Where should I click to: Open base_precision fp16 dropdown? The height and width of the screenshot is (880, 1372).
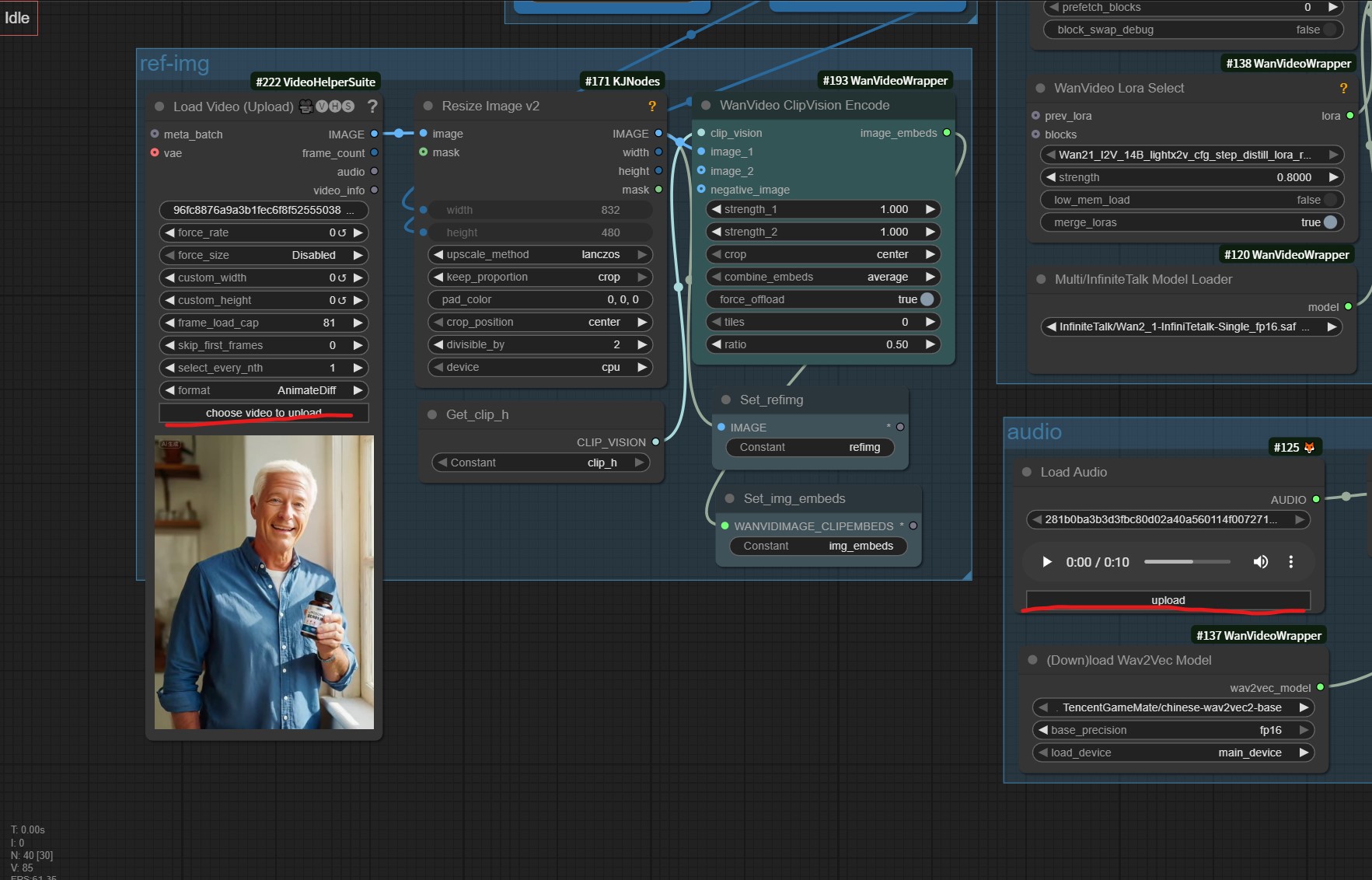(x=1173, y=730)
